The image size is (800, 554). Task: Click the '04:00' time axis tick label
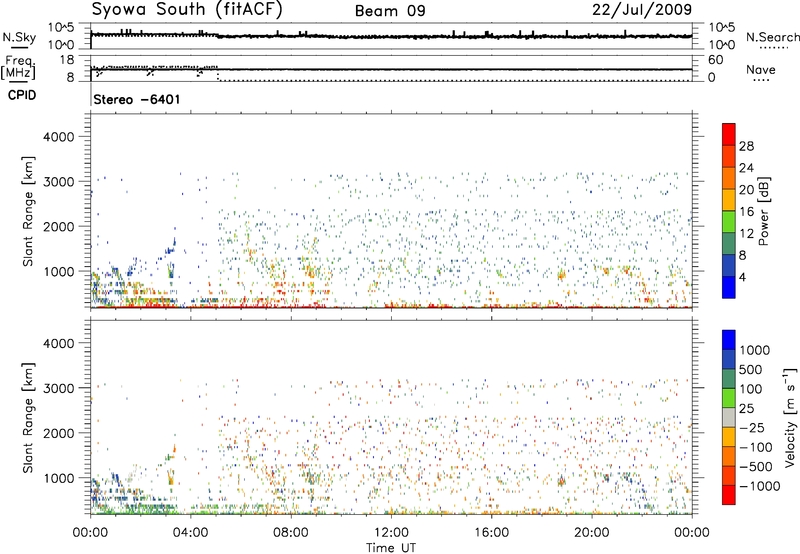(190, 533)
